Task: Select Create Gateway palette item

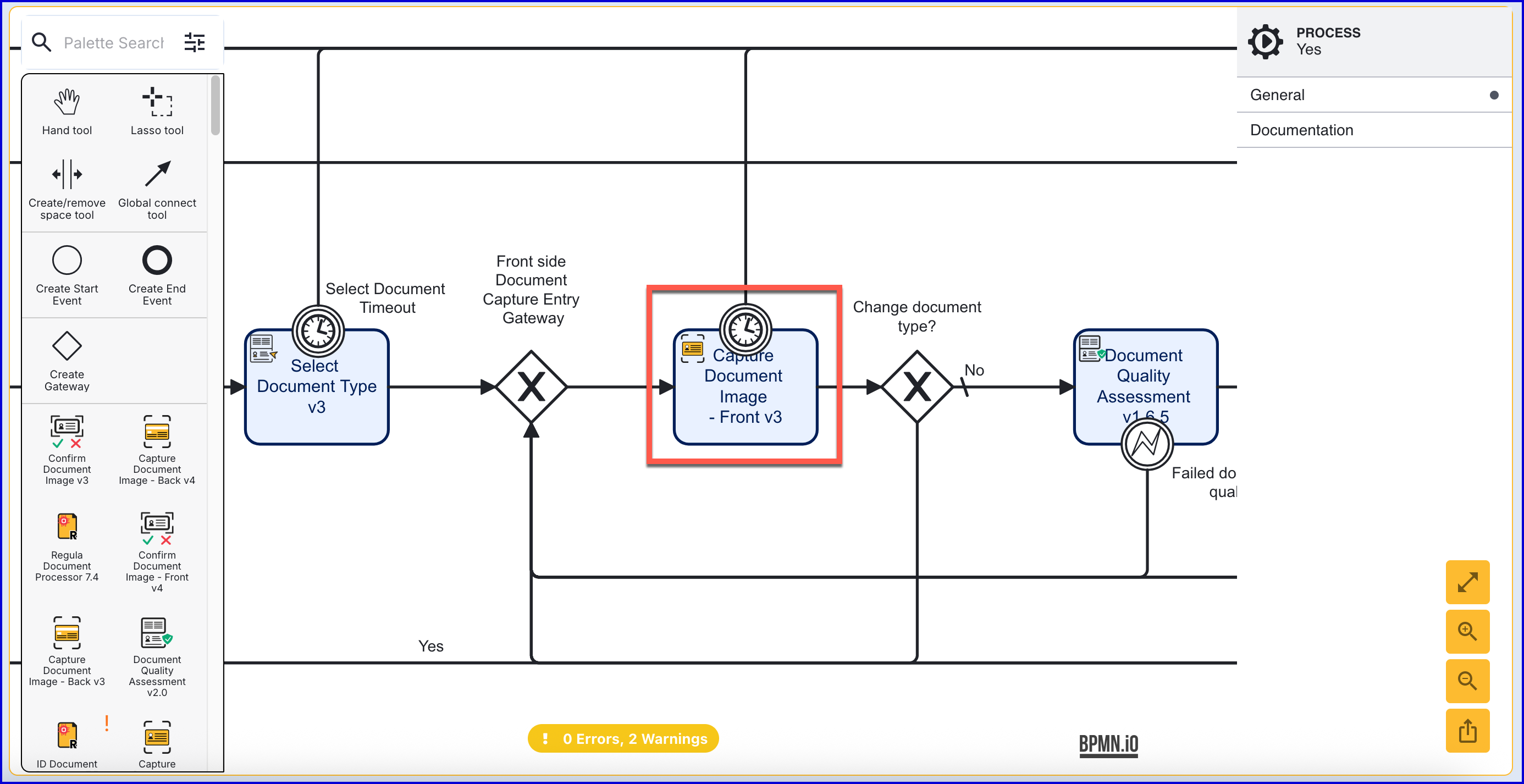Action: [x=67, y=346]
